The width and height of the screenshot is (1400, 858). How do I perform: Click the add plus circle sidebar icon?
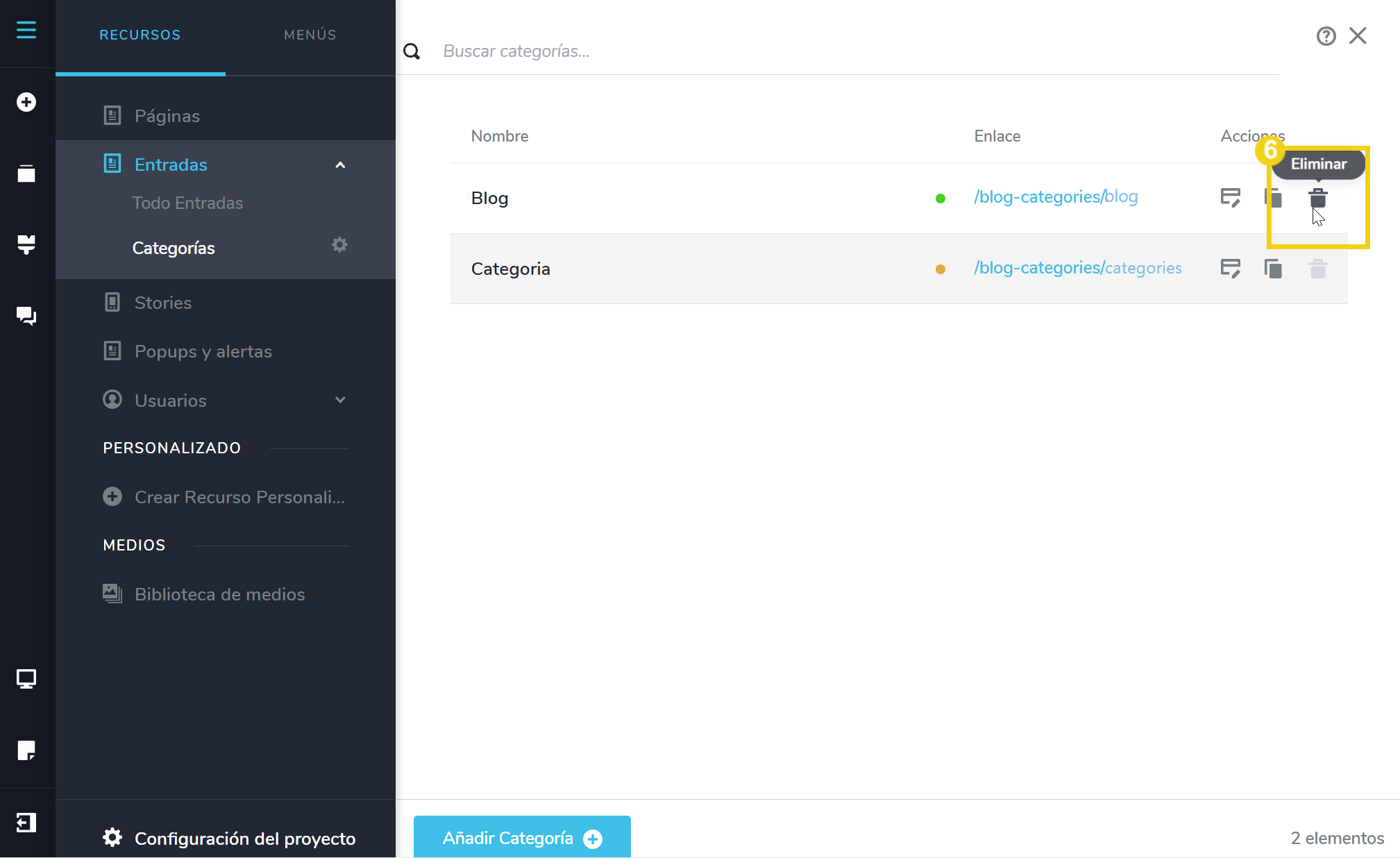coord(26,102)
